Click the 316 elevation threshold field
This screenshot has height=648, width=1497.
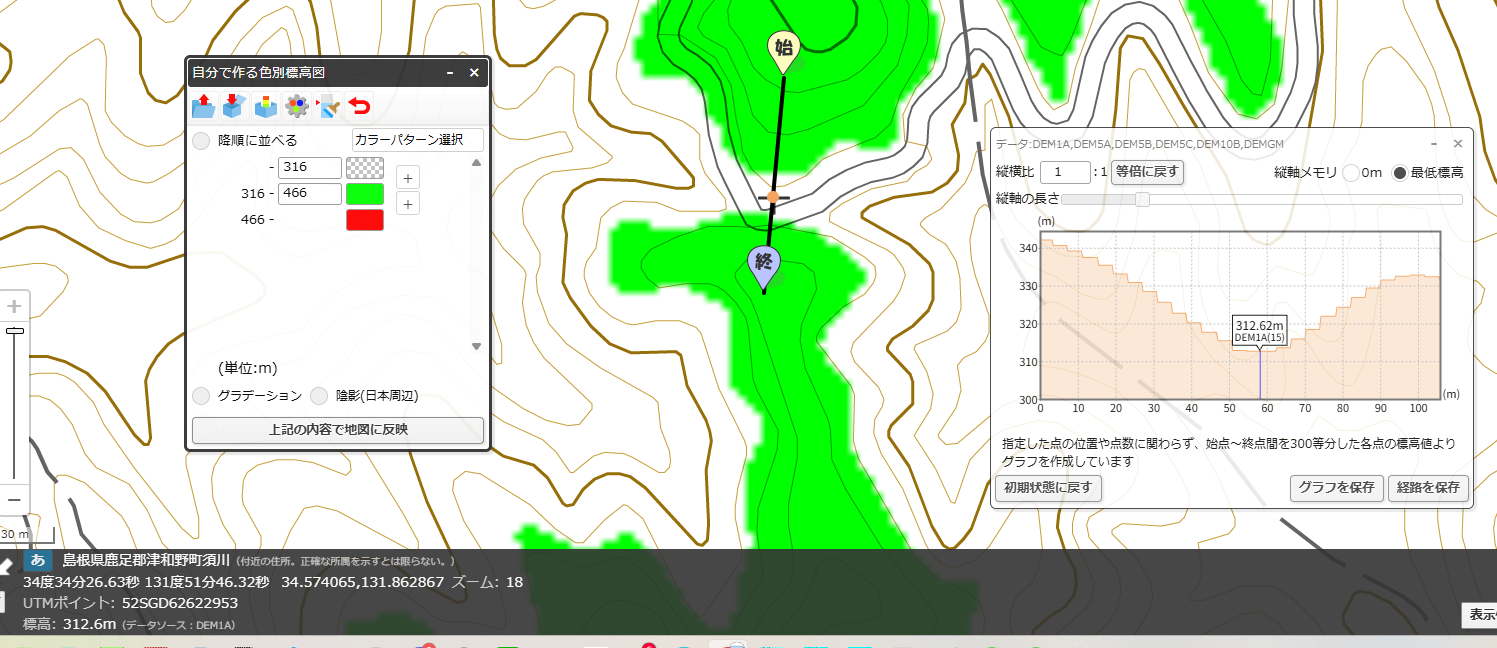[310, 167]
